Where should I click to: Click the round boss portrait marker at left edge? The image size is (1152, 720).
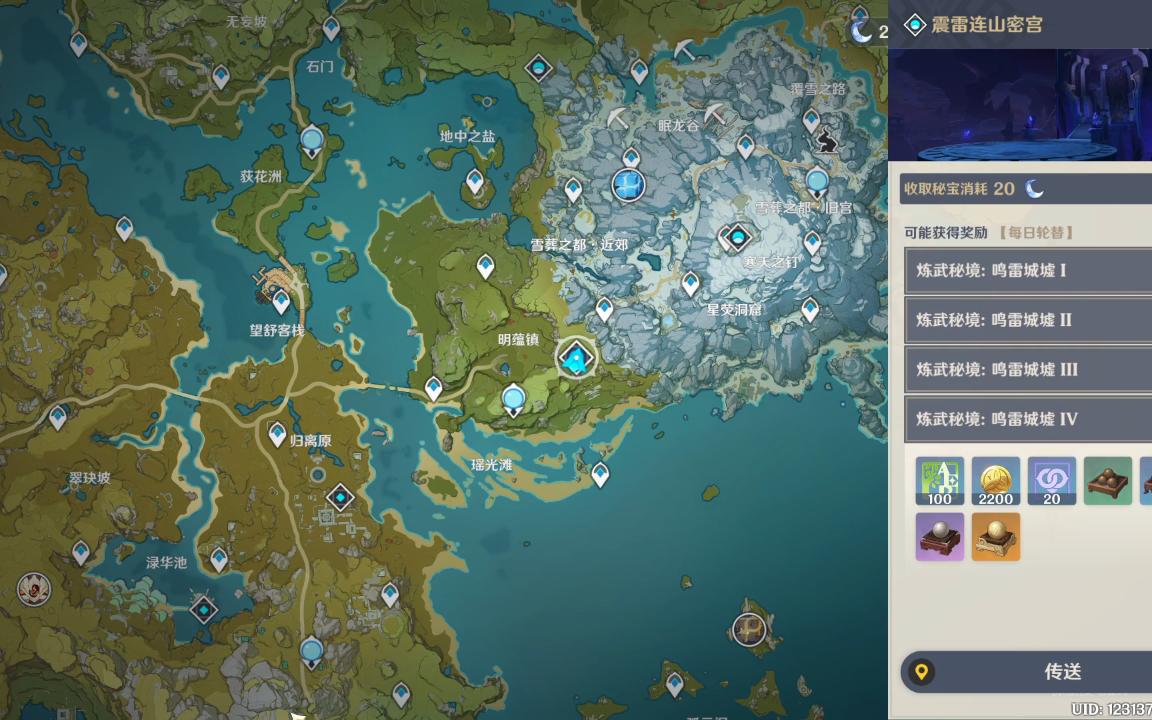(x=34, y=588)
